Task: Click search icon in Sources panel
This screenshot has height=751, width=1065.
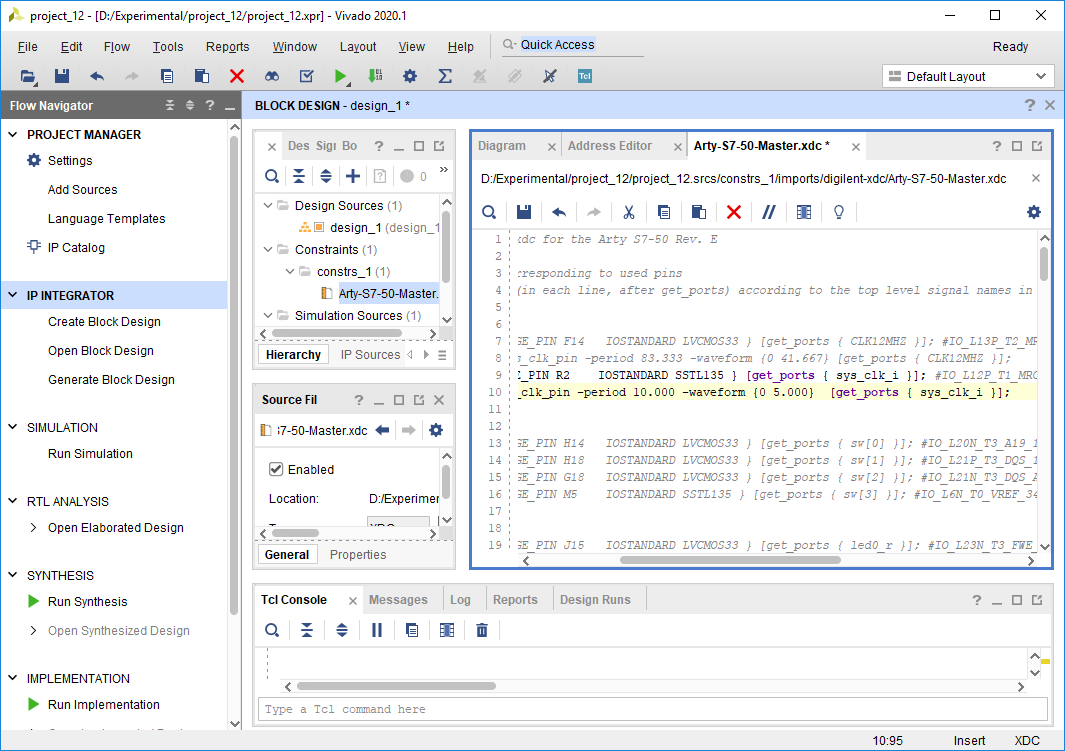Action: [x=272, y=177]
